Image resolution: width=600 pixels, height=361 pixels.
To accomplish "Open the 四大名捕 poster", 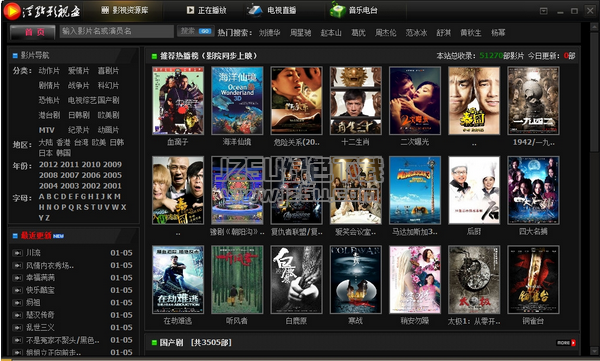I will 533,190.
